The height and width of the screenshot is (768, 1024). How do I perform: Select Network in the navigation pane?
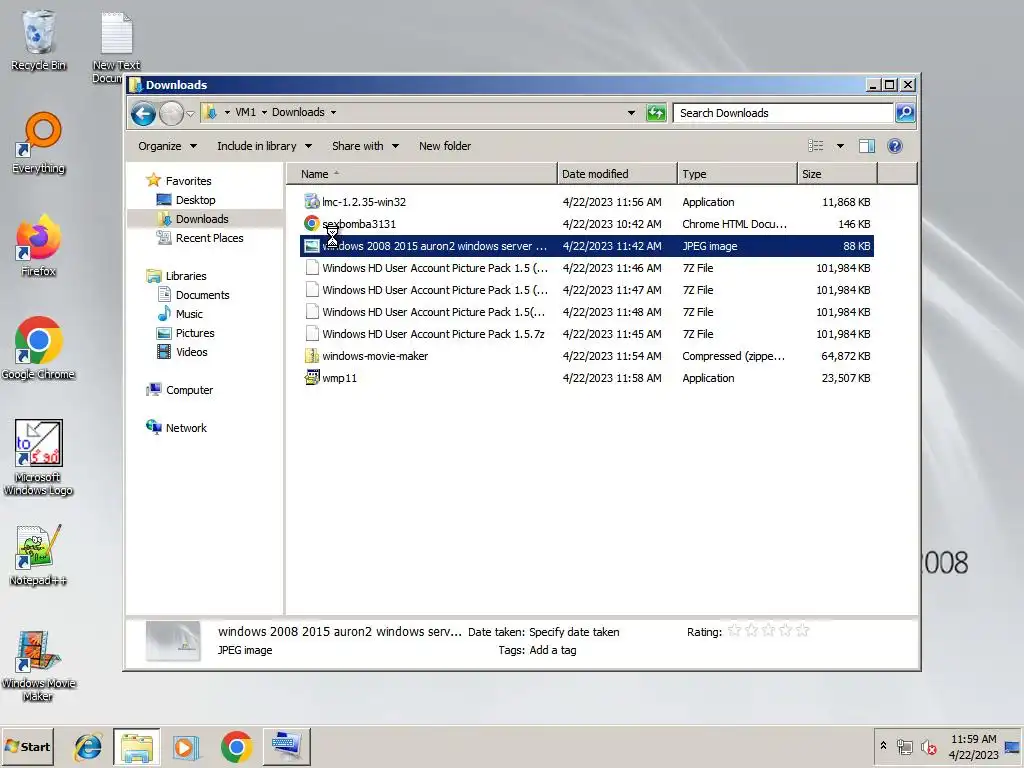tap(186, 428)
